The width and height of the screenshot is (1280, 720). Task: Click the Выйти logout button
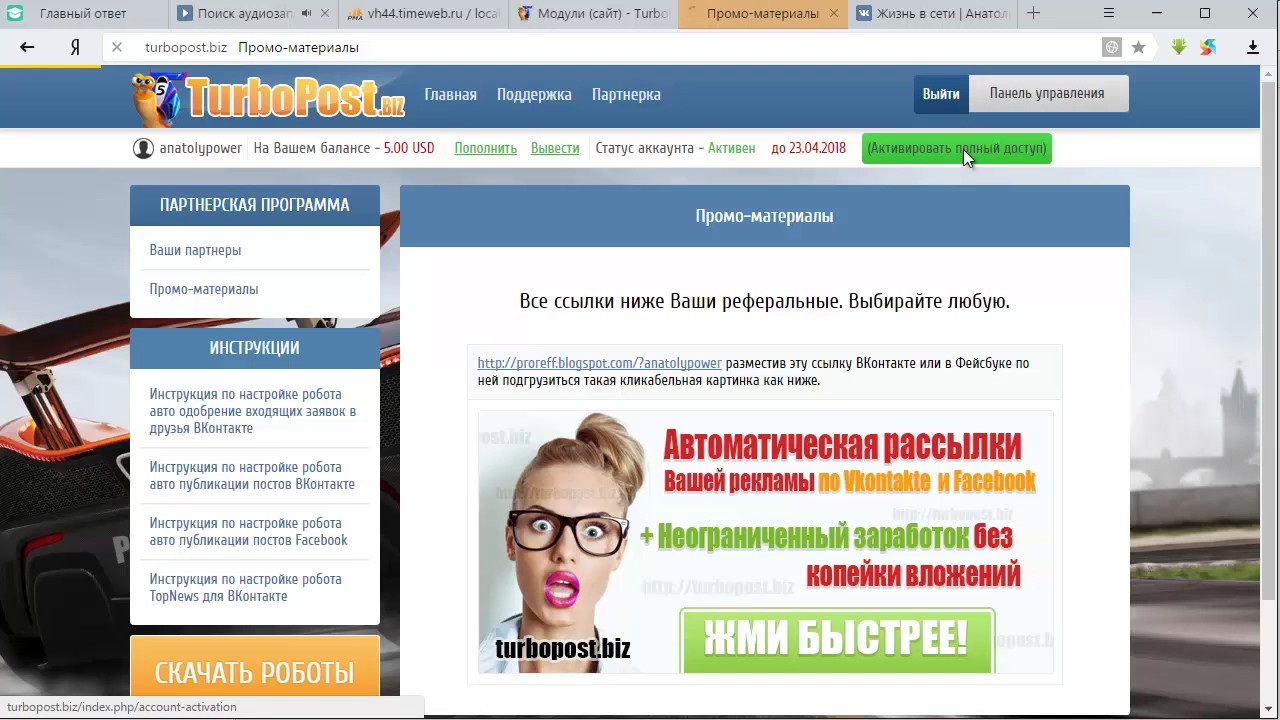[941, 94]
